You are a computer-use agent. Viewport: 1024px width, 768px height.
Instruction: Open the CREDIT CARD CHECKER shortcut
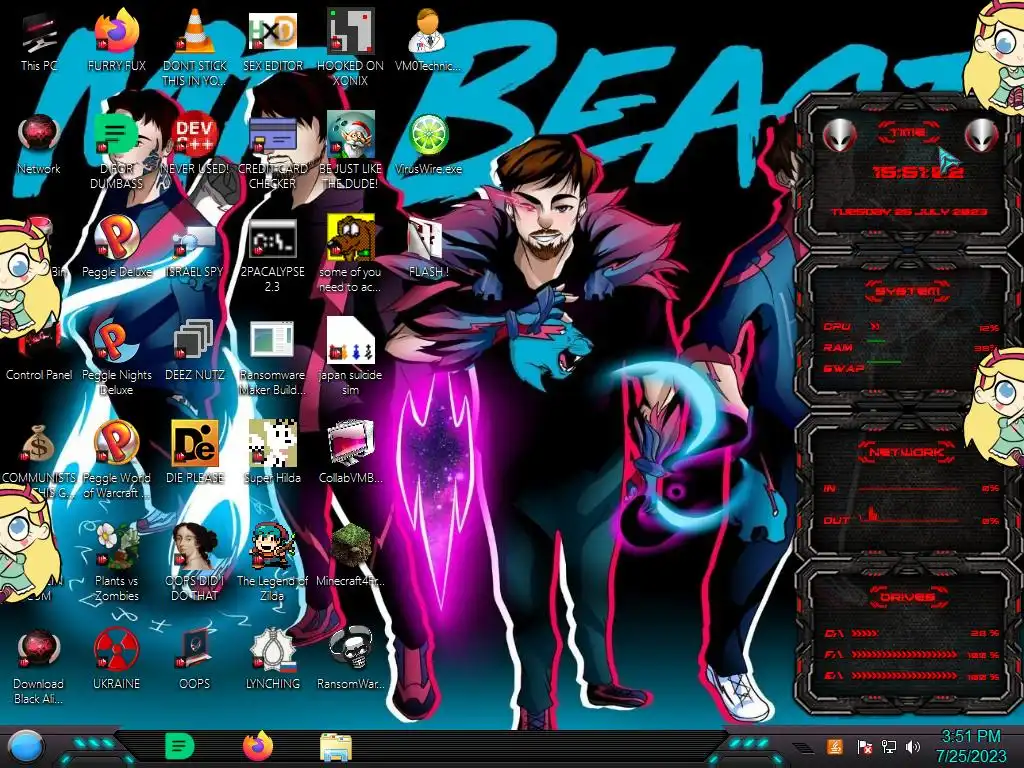[272, 152]
